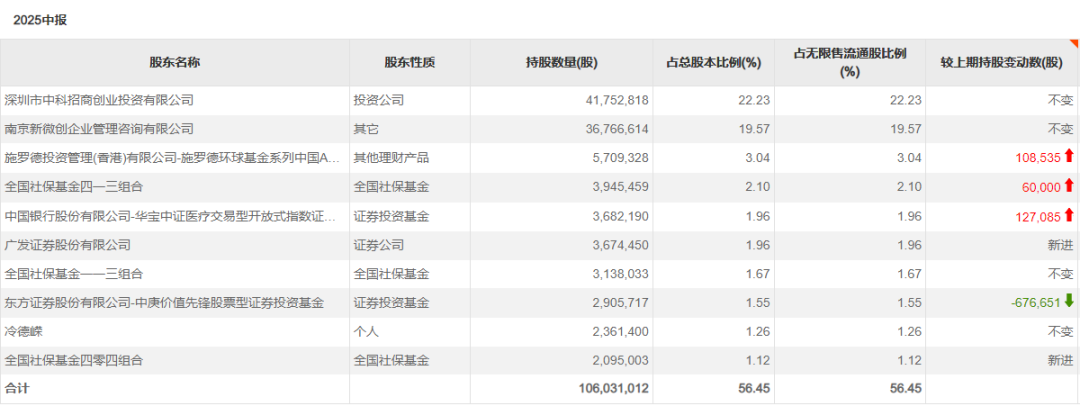This screenshot has height=406, width=1080.
Task: Click the 合计 total row label
Action: pos(17,389)
